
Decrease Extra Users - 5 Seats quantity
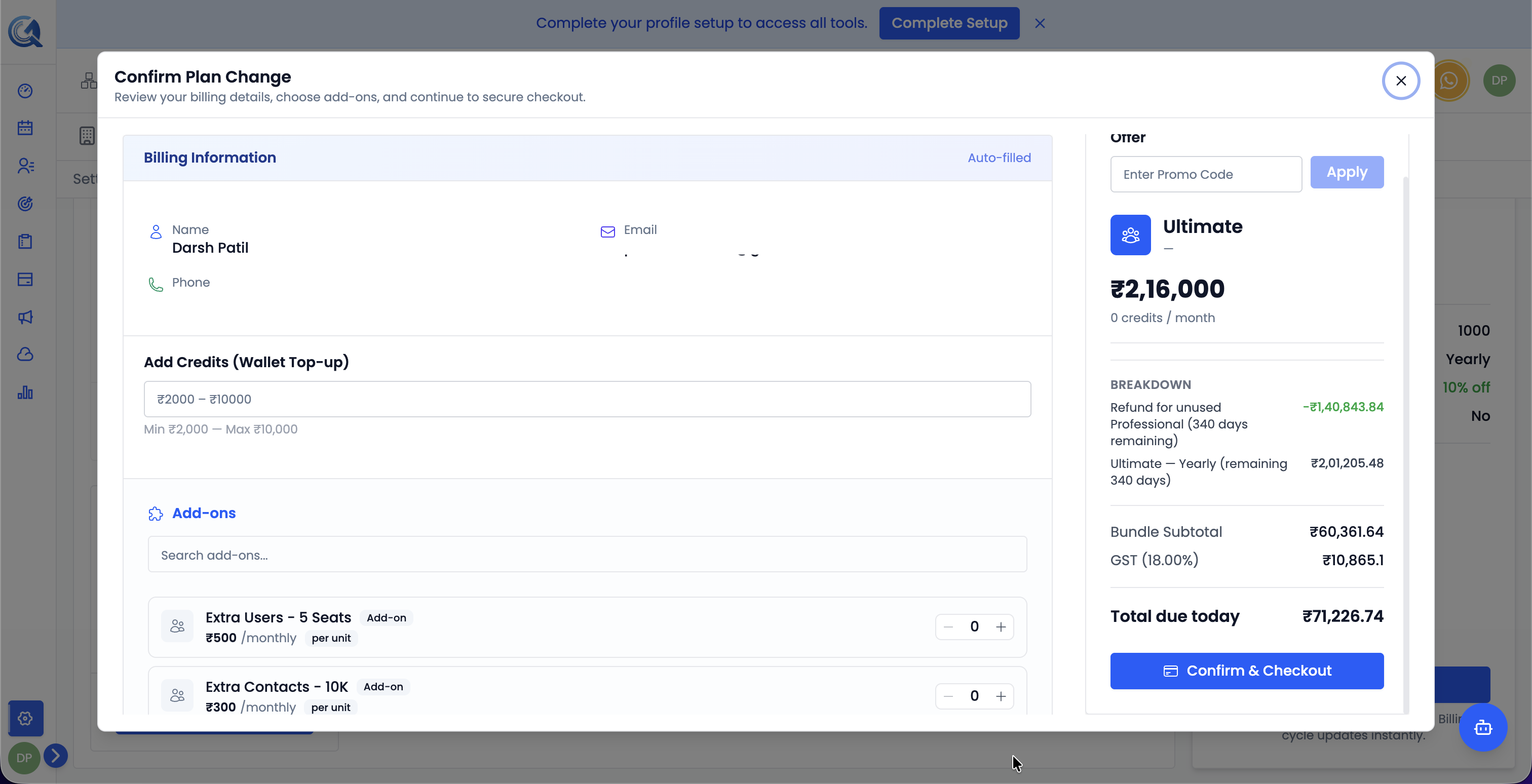click(x=948, y=627)
